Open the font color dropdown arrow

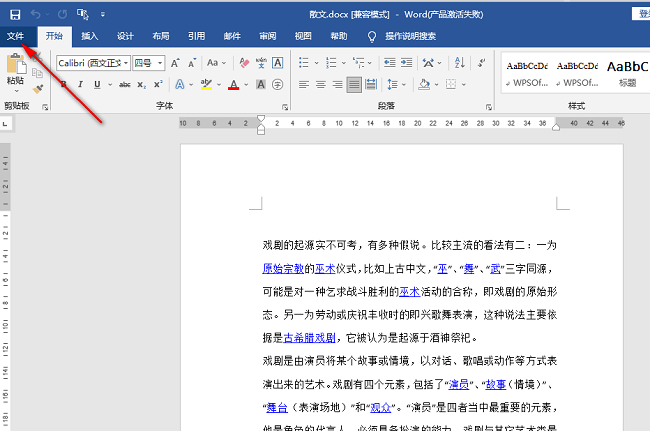(246, 85)
